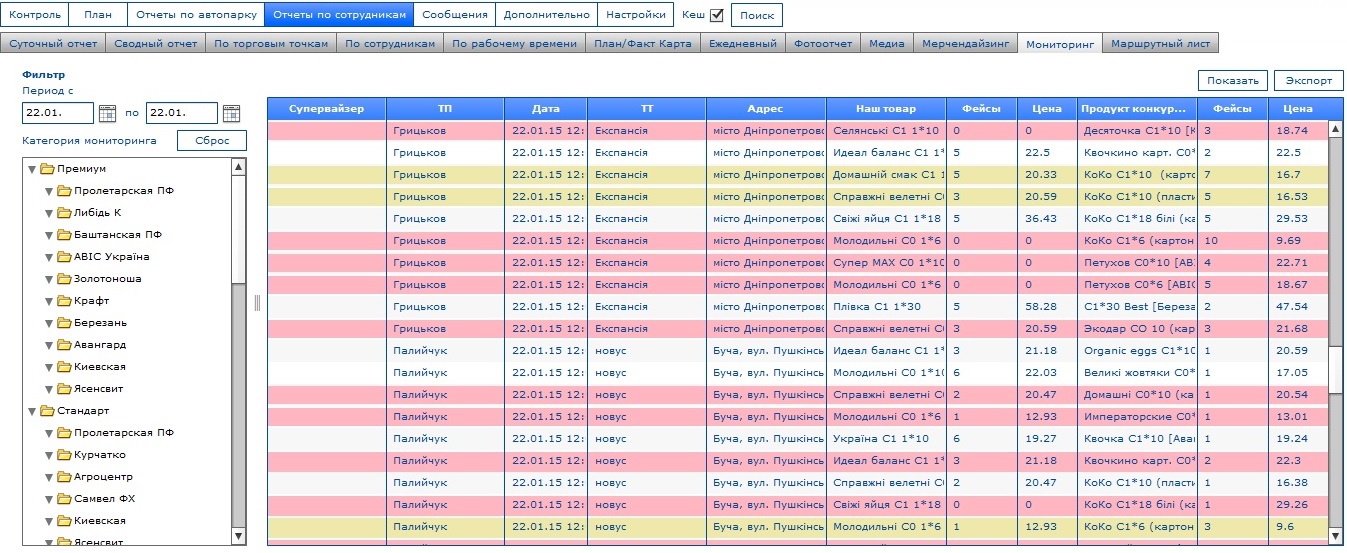
Task: Expand arrow beside Киевская under Стандарт
Action: [48, 521]
